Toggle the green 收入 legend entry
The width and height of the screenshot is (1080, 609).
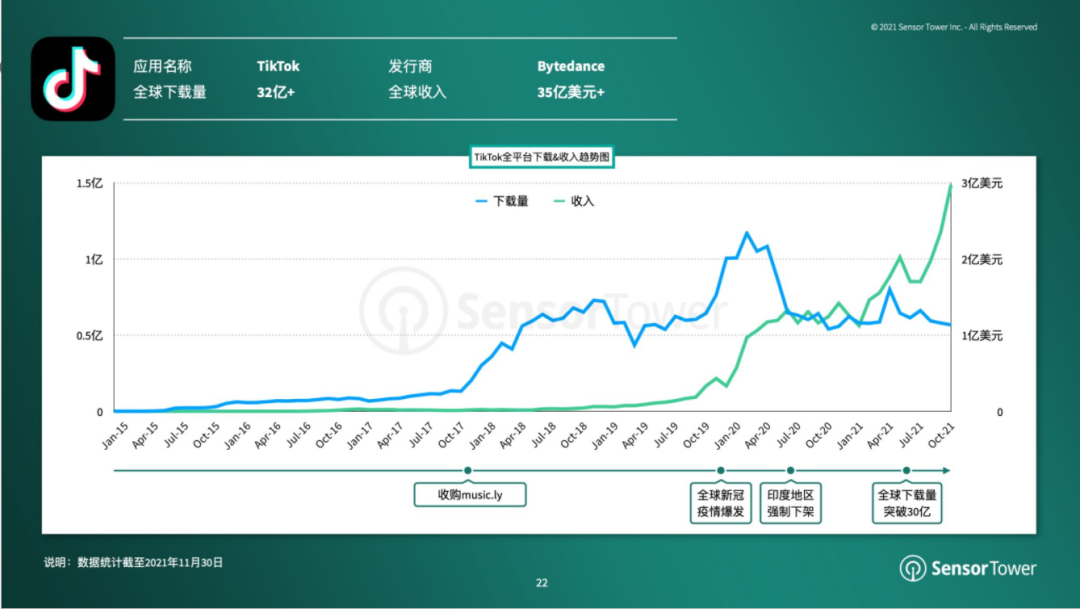click(x=573, y=201)
